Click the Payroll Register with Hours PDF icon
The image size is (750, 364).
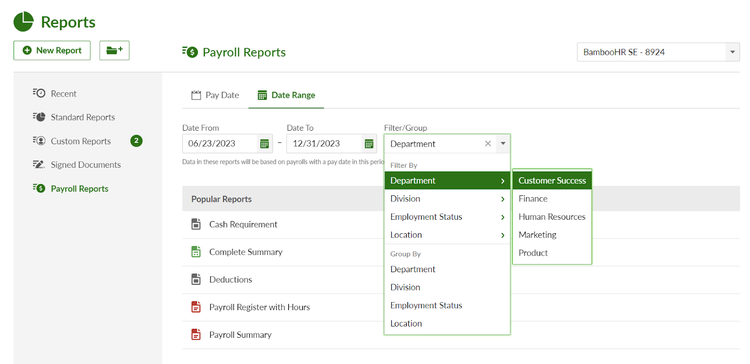pyautogui.click(x=196, y=307)
